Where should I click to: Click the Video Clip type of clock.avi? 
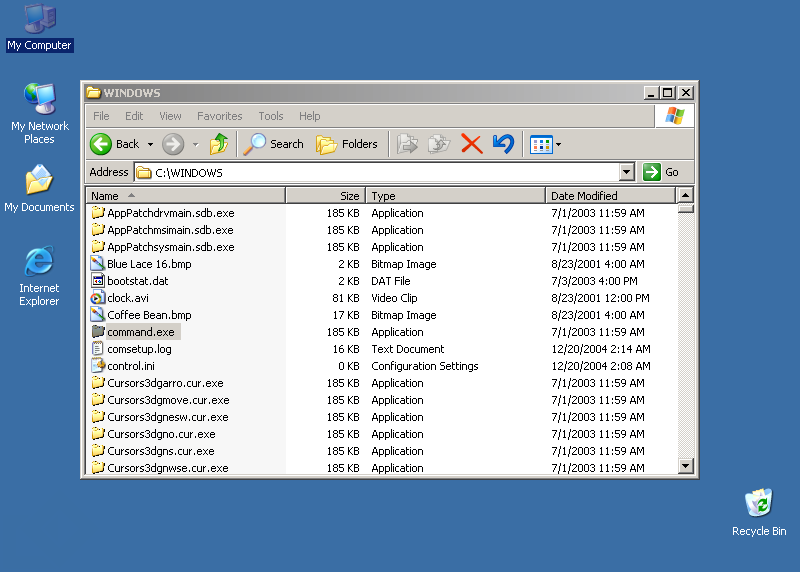coord(394,298)
